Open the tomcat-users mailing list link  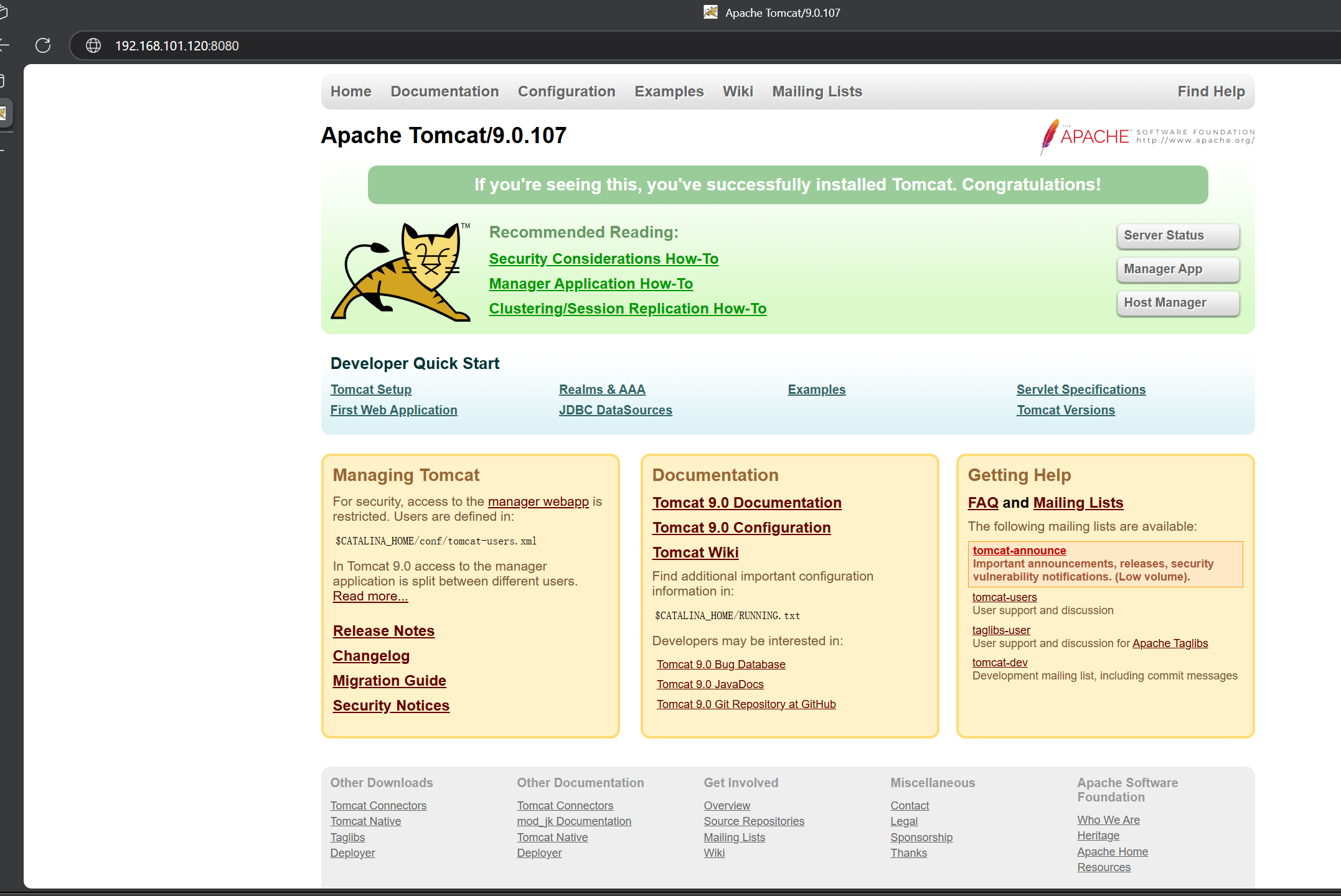1004,597
